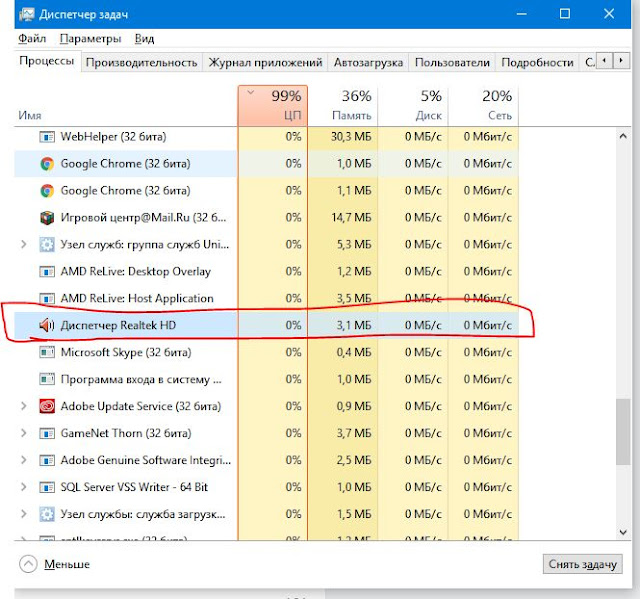Switch to the Журнал приложений tab
Screen dimensions: 640x599
pyautogui.click(x=265, y=62)
